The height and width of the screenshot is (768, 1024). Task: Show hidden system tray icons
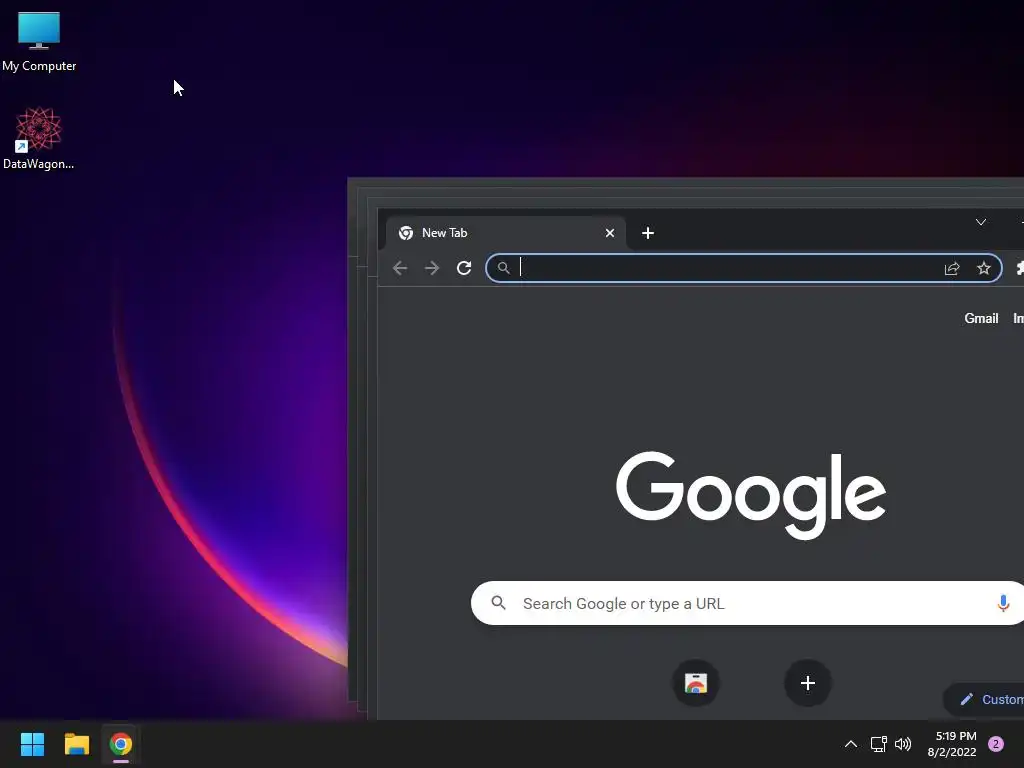[x=850, y=744]
